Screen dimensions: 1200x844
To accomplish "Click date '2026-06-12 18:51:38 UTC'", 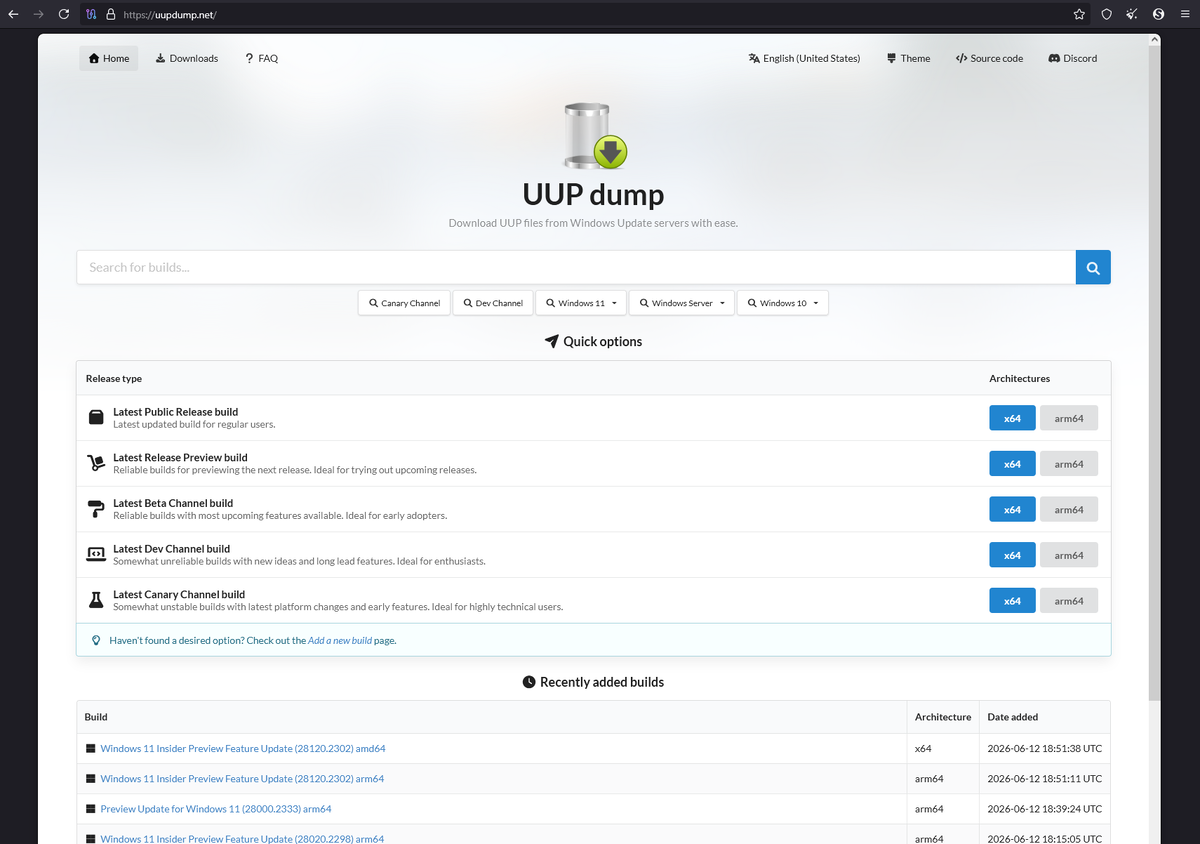I will (x=1045, y=749).
